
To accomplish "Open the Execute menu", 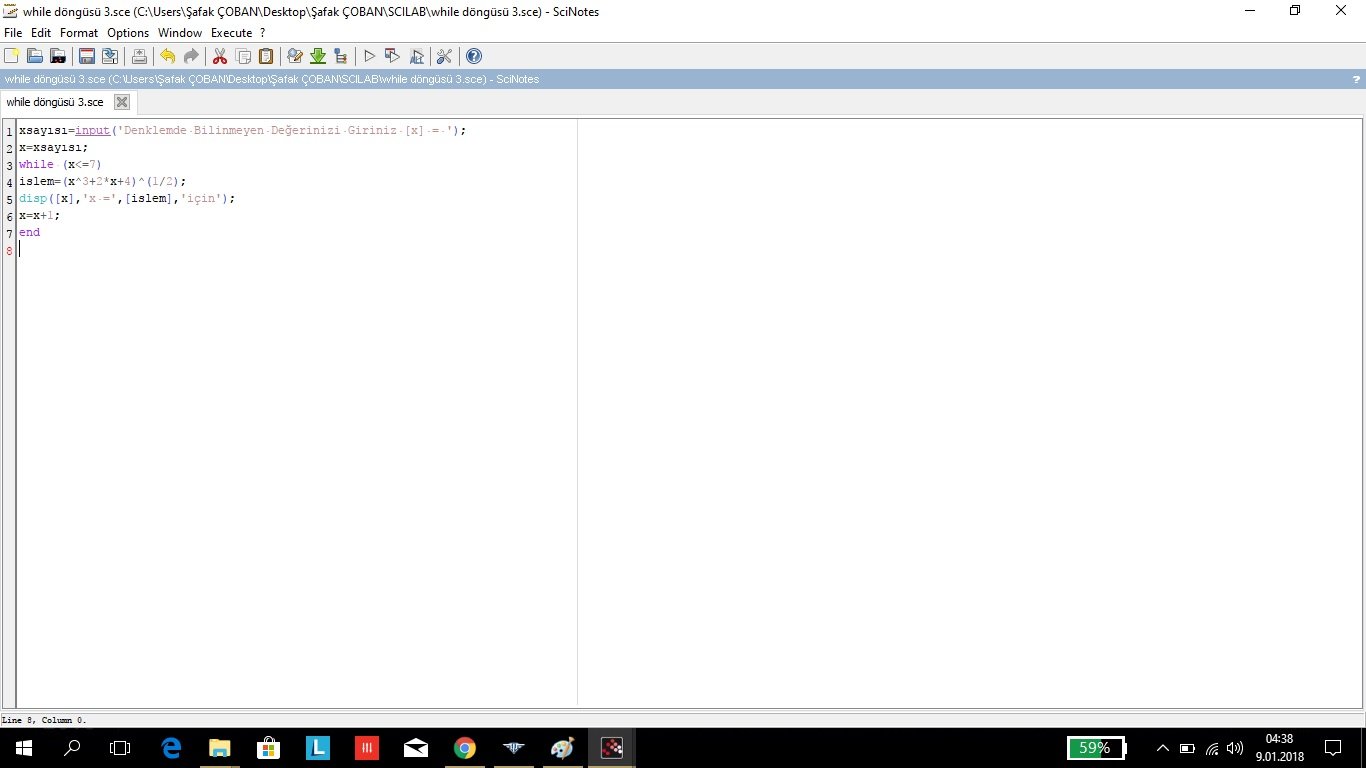I will click(231, 33).
